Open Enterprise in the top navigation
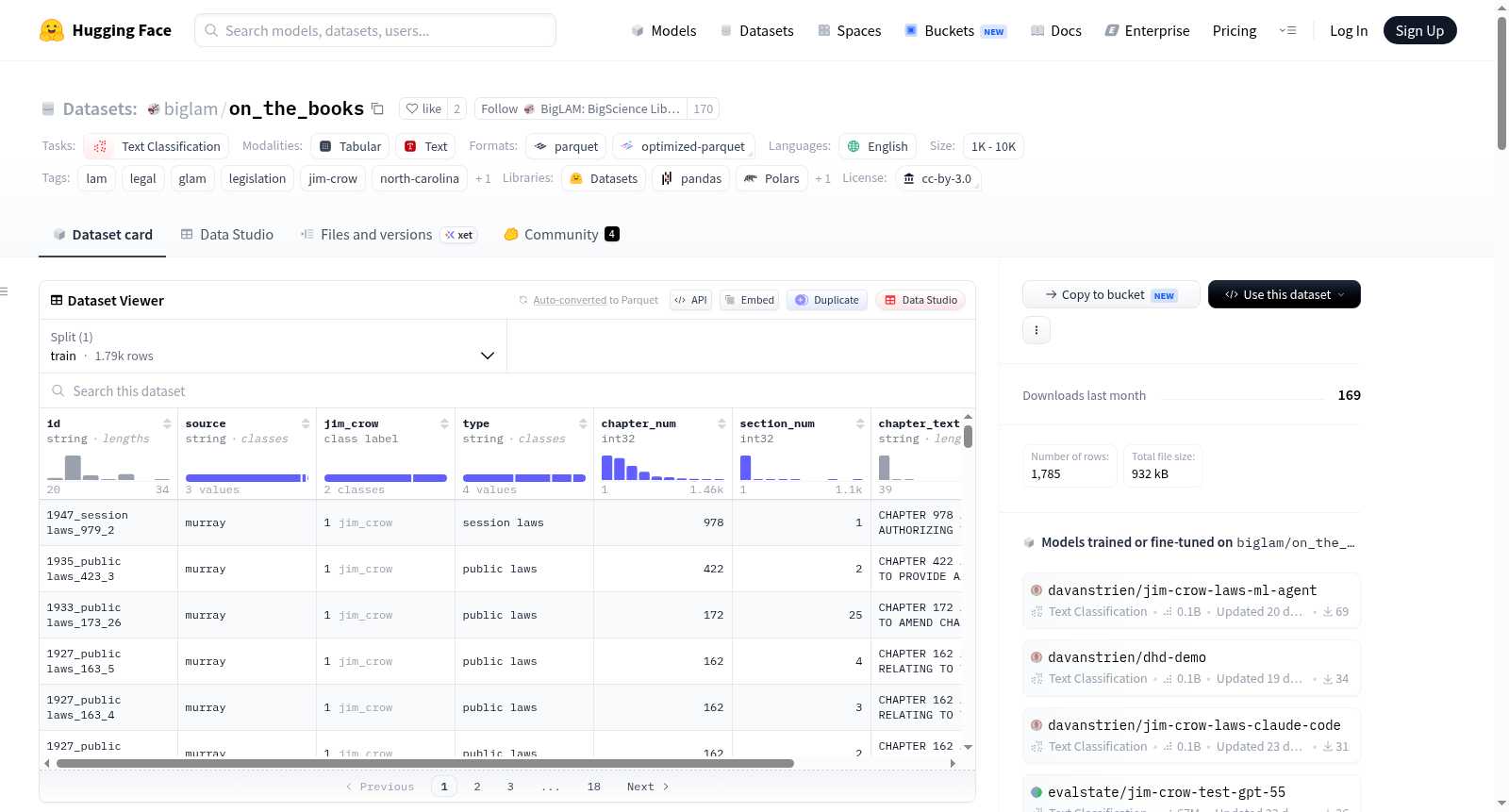Screen dimensions: 1509x812 (x=1147, y=30)
